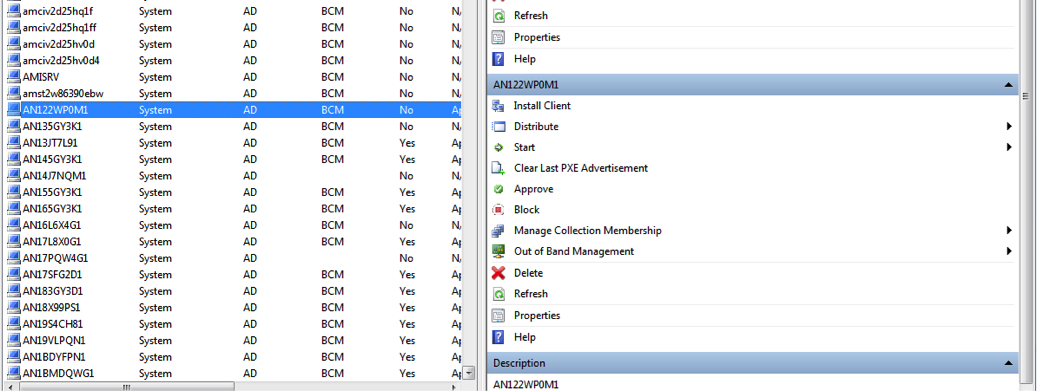Screen dimensions: 1037x391
Task: Click computer icon beside amciv2d25hq1f
Action: coord(13,11)
